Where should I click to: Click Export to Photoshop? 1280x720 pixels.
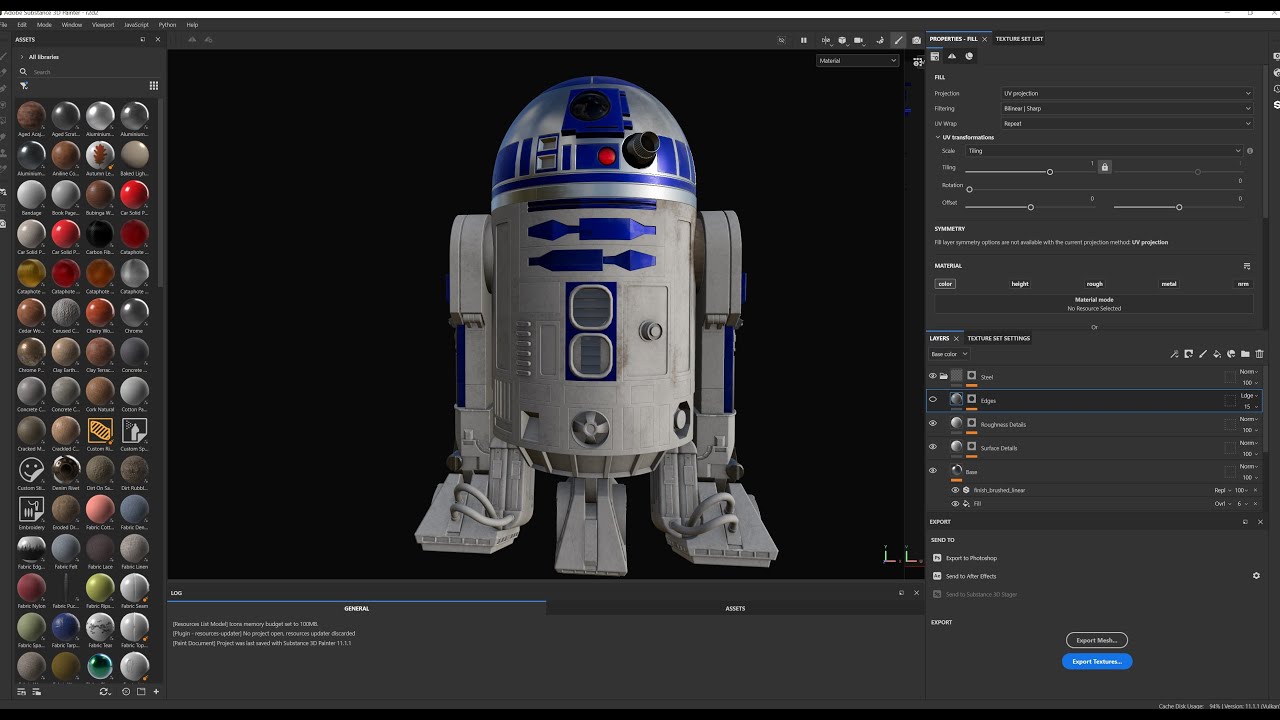click(971, 558)
